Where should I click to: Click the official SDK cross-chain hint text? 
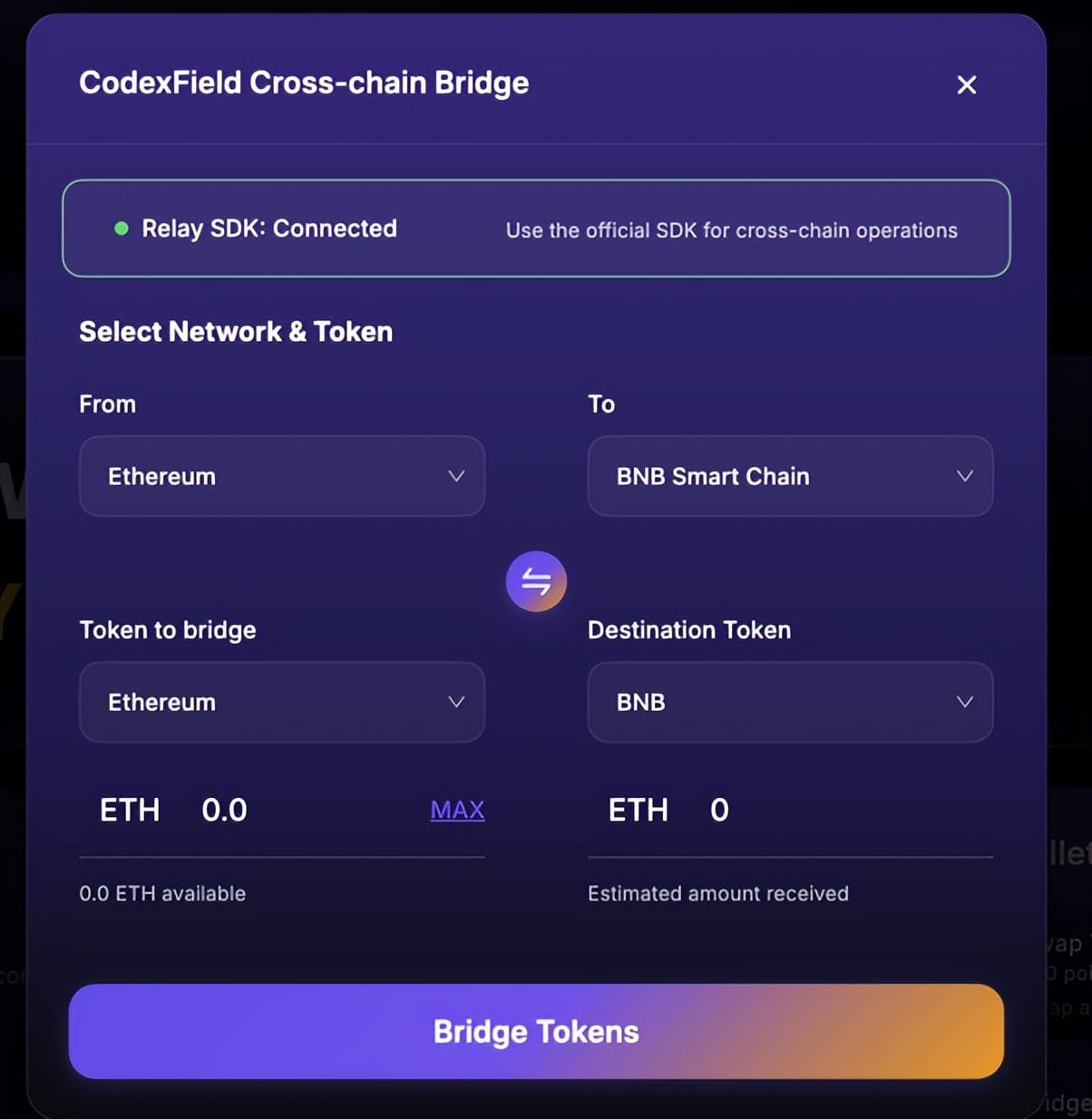(731, 230)
